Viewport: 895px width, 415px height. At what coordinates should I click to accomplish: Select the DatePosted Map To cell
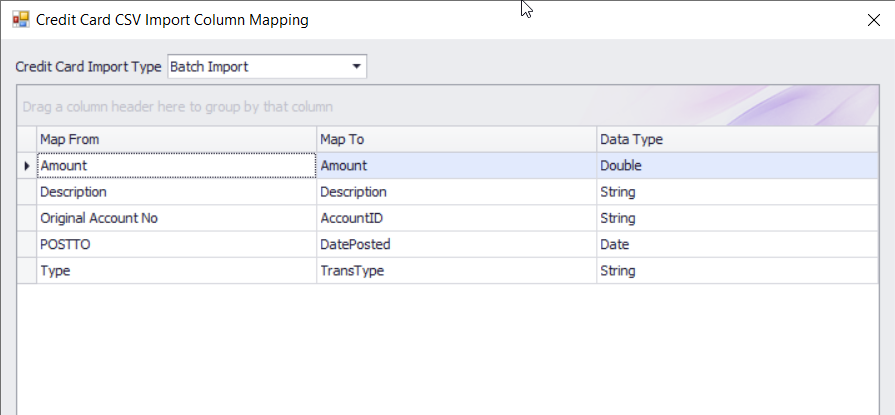(456, 244)
